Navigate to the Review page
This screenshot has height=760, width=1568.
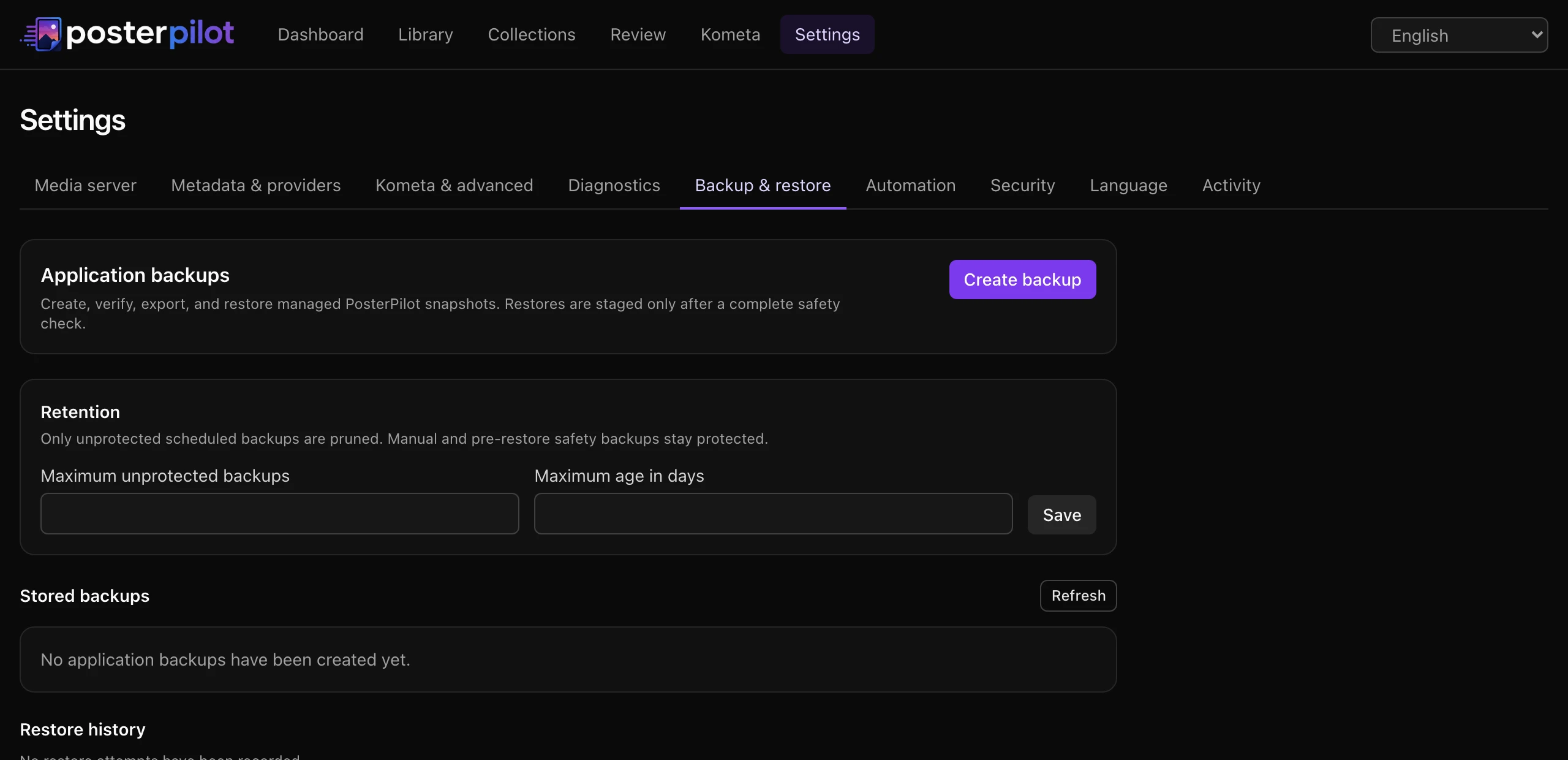tap(638, 34)
